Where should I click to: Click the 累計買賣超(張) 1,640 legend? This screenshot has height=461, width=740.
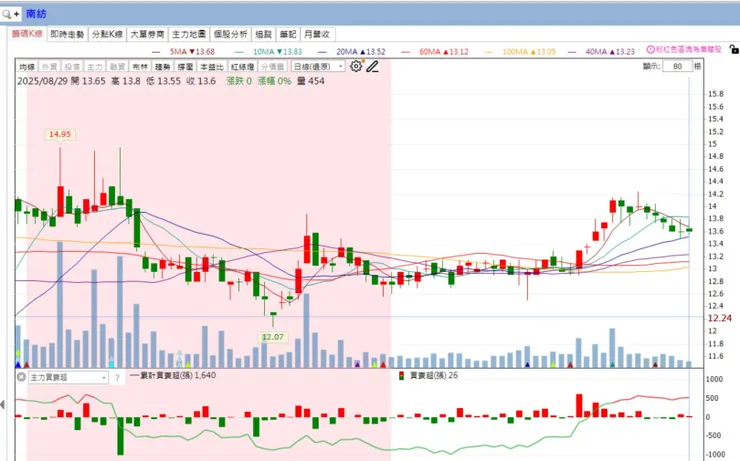pyautogui.click(x=173, y=376)
